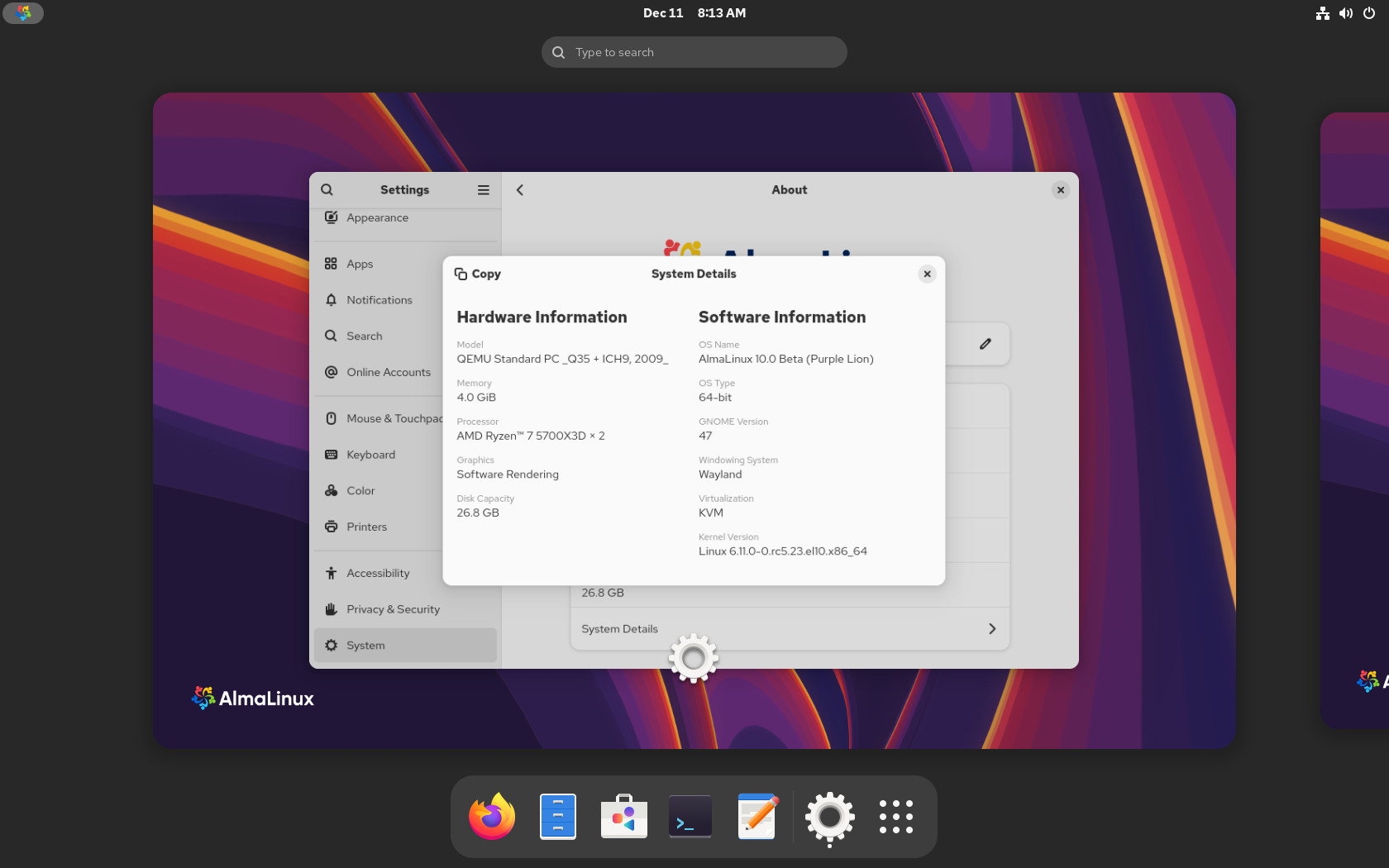This screenshot has width=1389, height=868.
Task: Click the Kernel Version Linux 6.11.0 text
Action: pyautogui.click(x=783, y=551)
